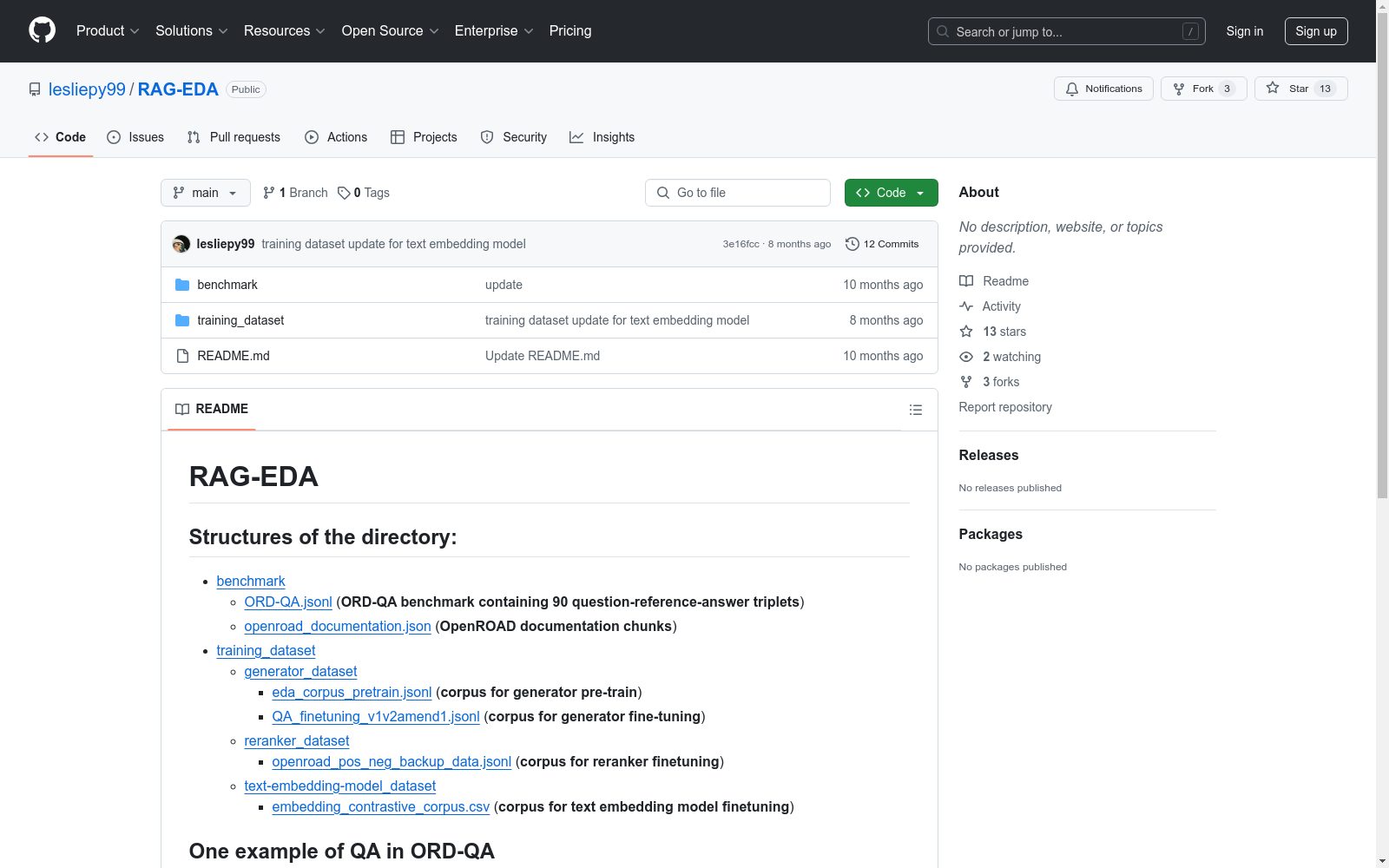
Task: Open the Open Source dropdown
Action: (391, 31)
